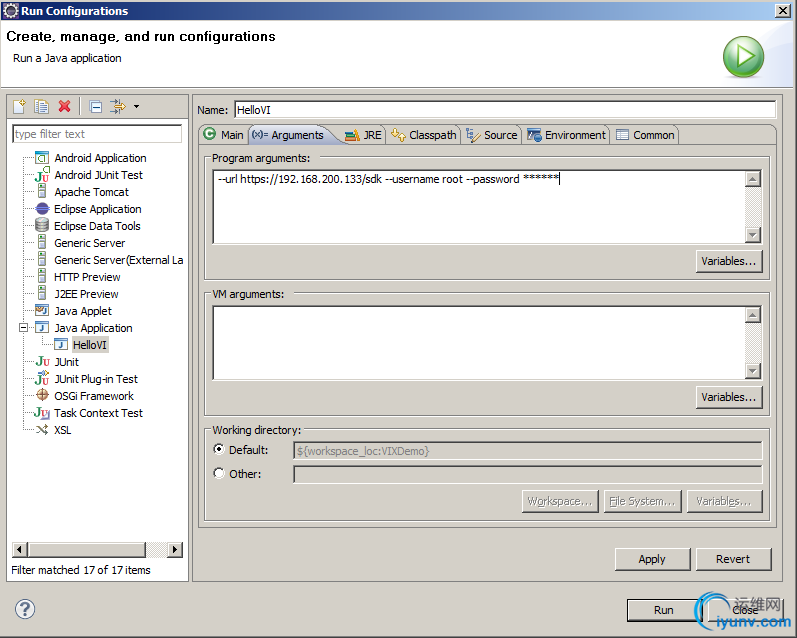Image resolution: width=797 pixels, height=638 pixels.
Task: Click VM arguments scrollbar down arrow
Action: (753, 371)
